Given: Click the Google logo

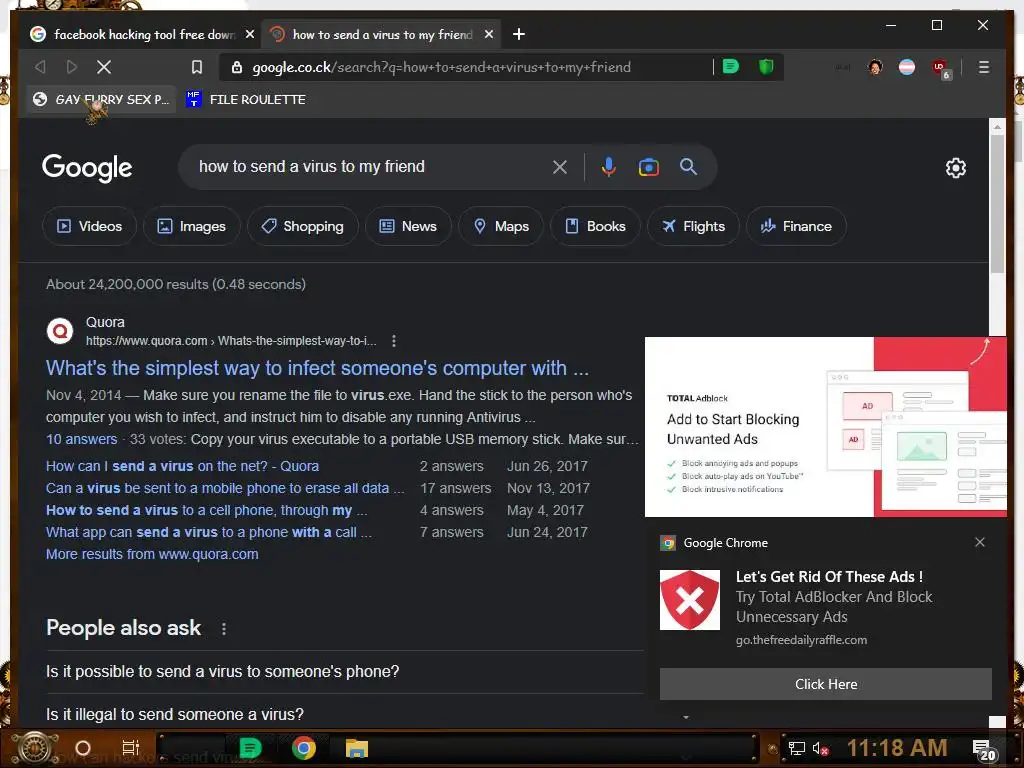Looking at the screenshot, I should (87, 168).
